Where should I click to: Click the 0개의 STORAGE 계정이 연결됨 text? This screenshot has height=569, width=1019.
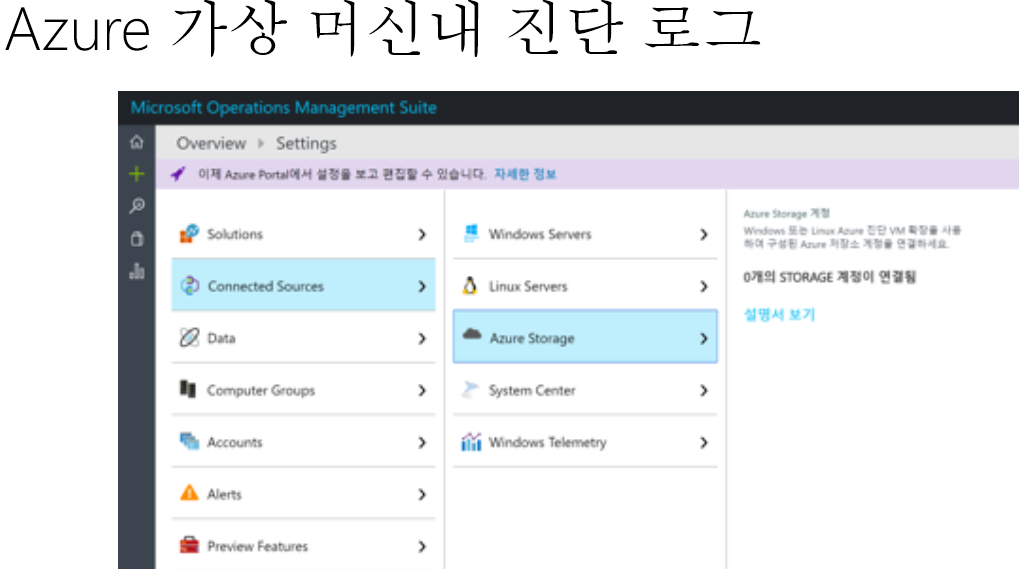point(830,277)
